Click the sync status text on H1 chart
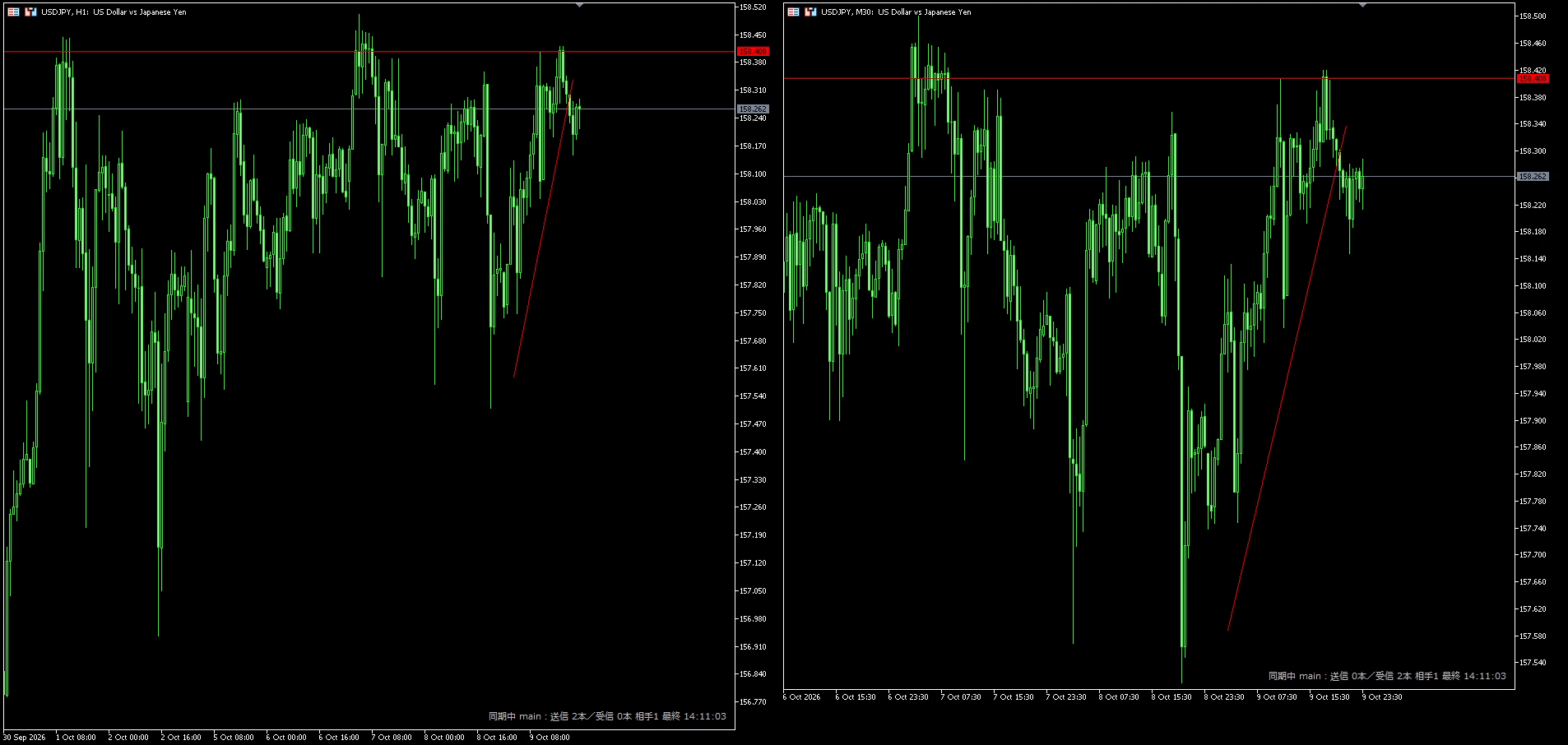Screen dimensions: 1568x745 [607, 716]
